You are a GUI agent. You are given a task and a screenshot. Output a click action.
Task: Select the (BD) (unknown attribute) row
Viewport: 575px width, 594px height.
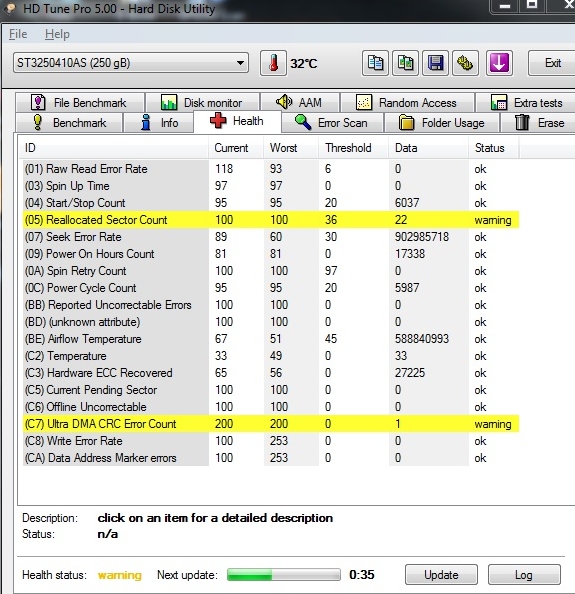point(271,322)
